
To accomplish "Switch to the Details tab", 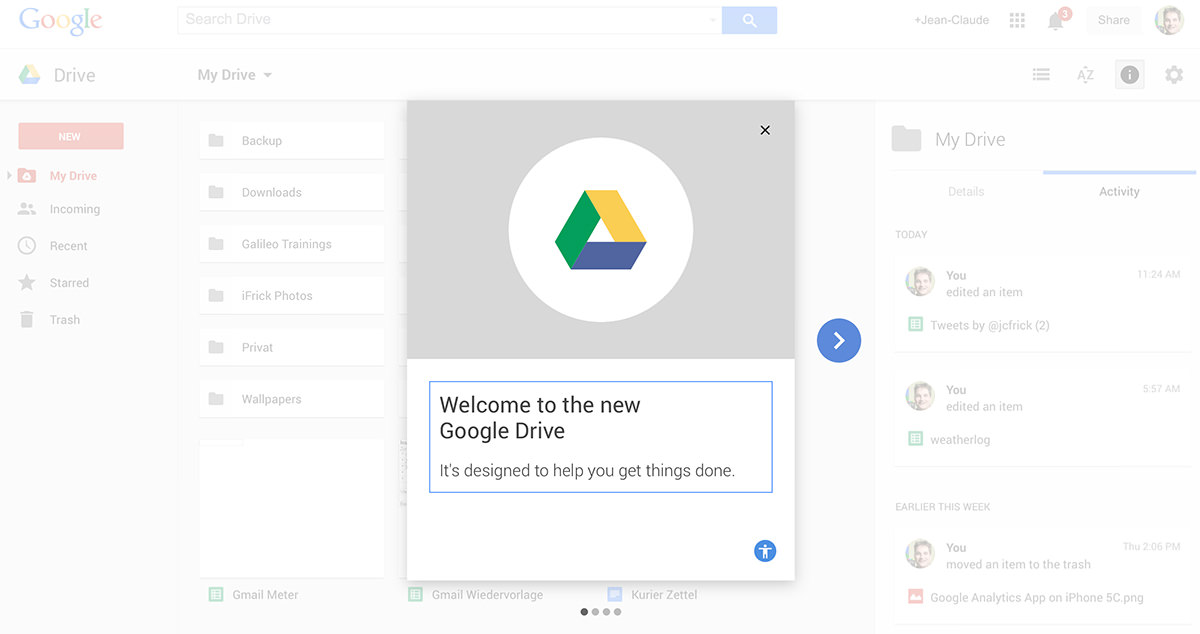I will pos(966,191).
